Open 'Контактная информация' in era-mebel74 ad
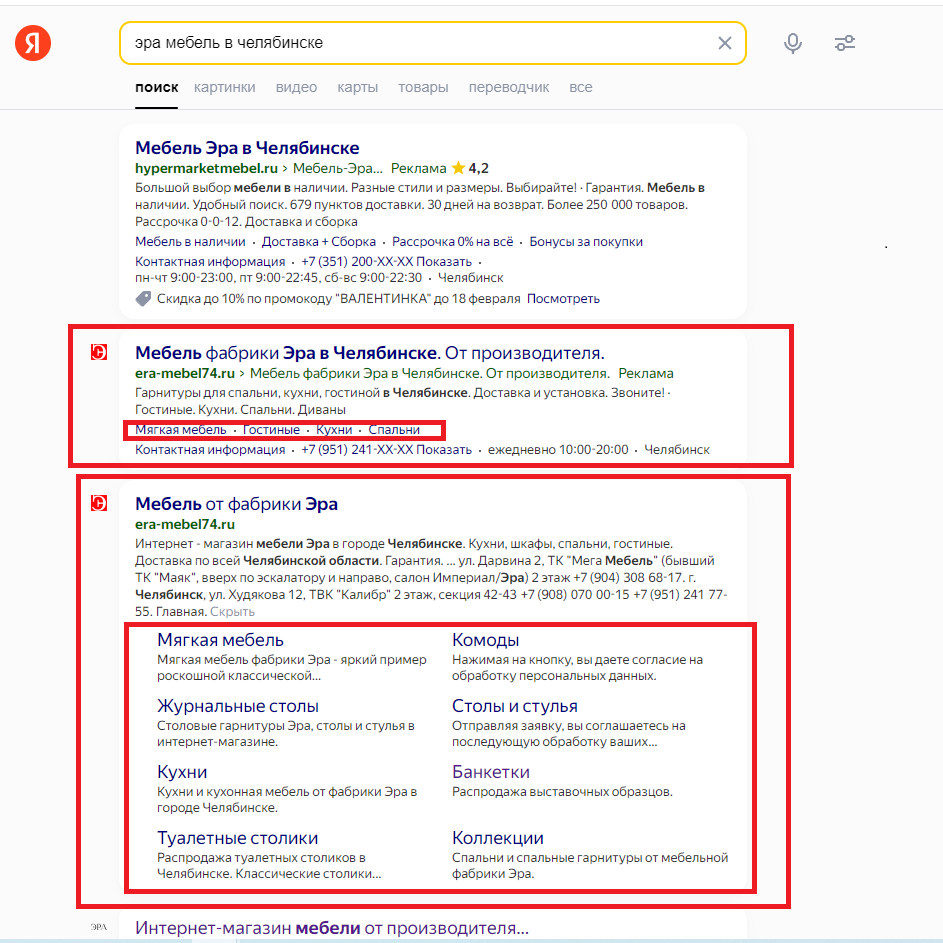 click(210, 449)
